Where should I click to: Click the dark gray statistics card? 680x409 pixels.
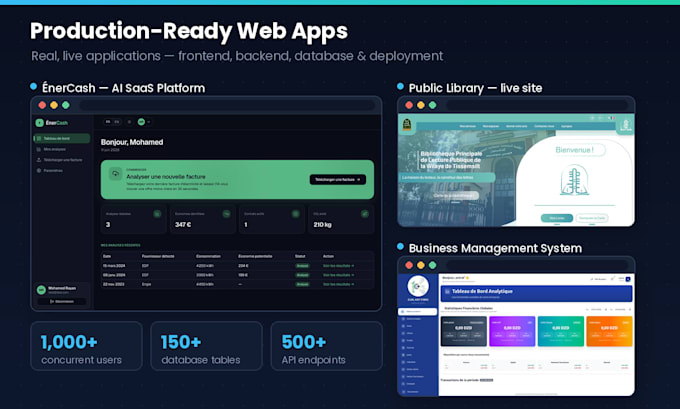[x=464, y=331]
